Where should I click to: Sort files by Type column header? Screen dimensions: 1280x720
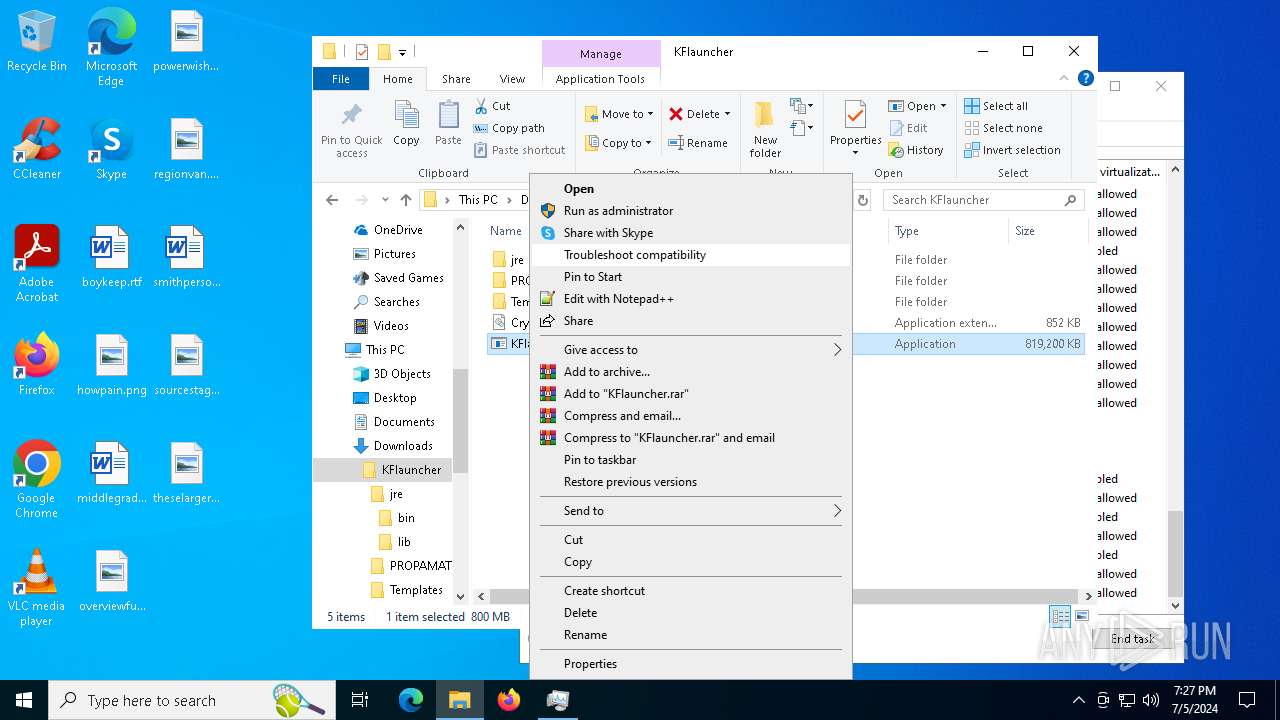pos(947,231)
